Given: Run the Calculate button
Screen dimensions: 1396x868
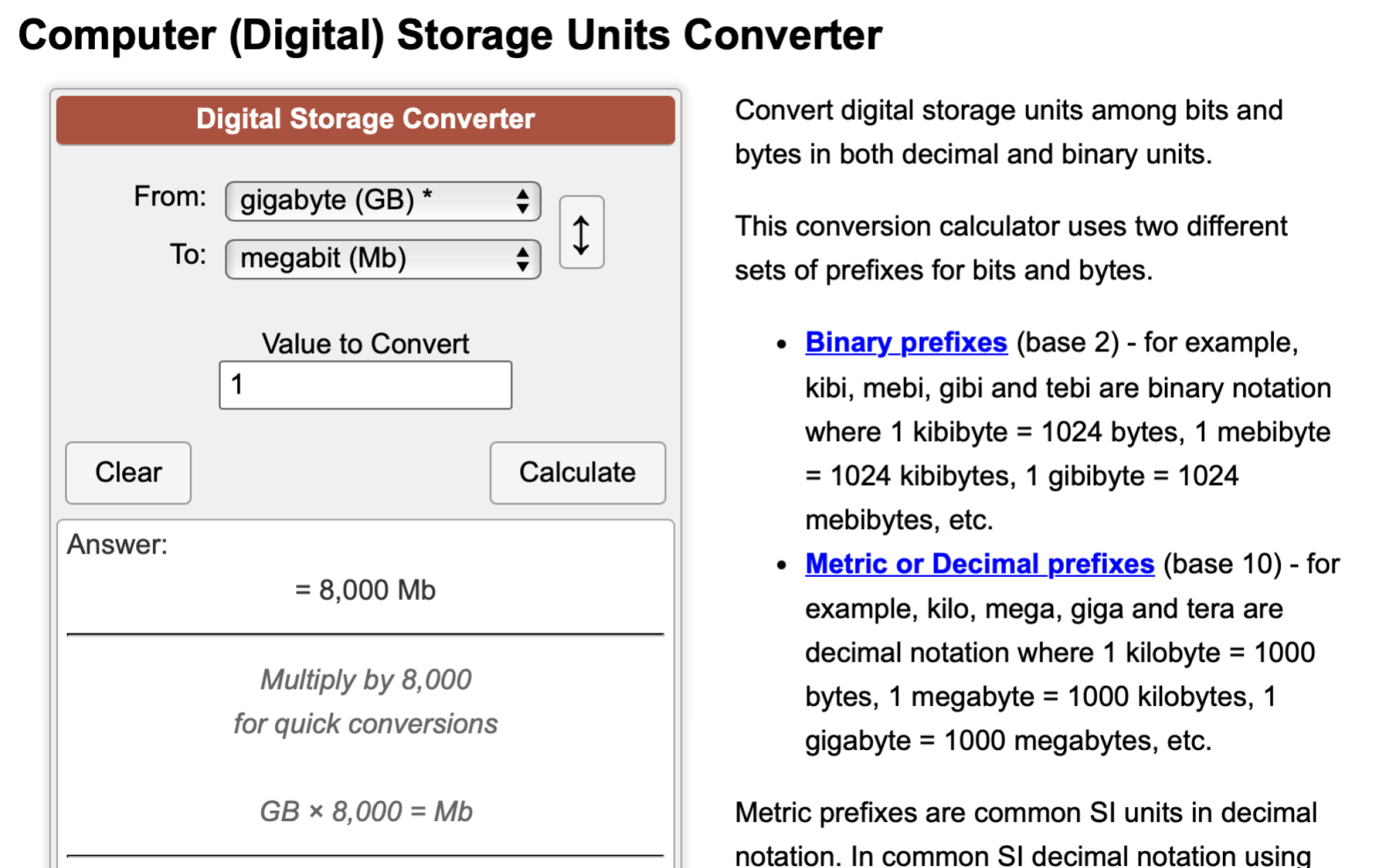Looking at the screenshot, I should (x=577, y=472).
